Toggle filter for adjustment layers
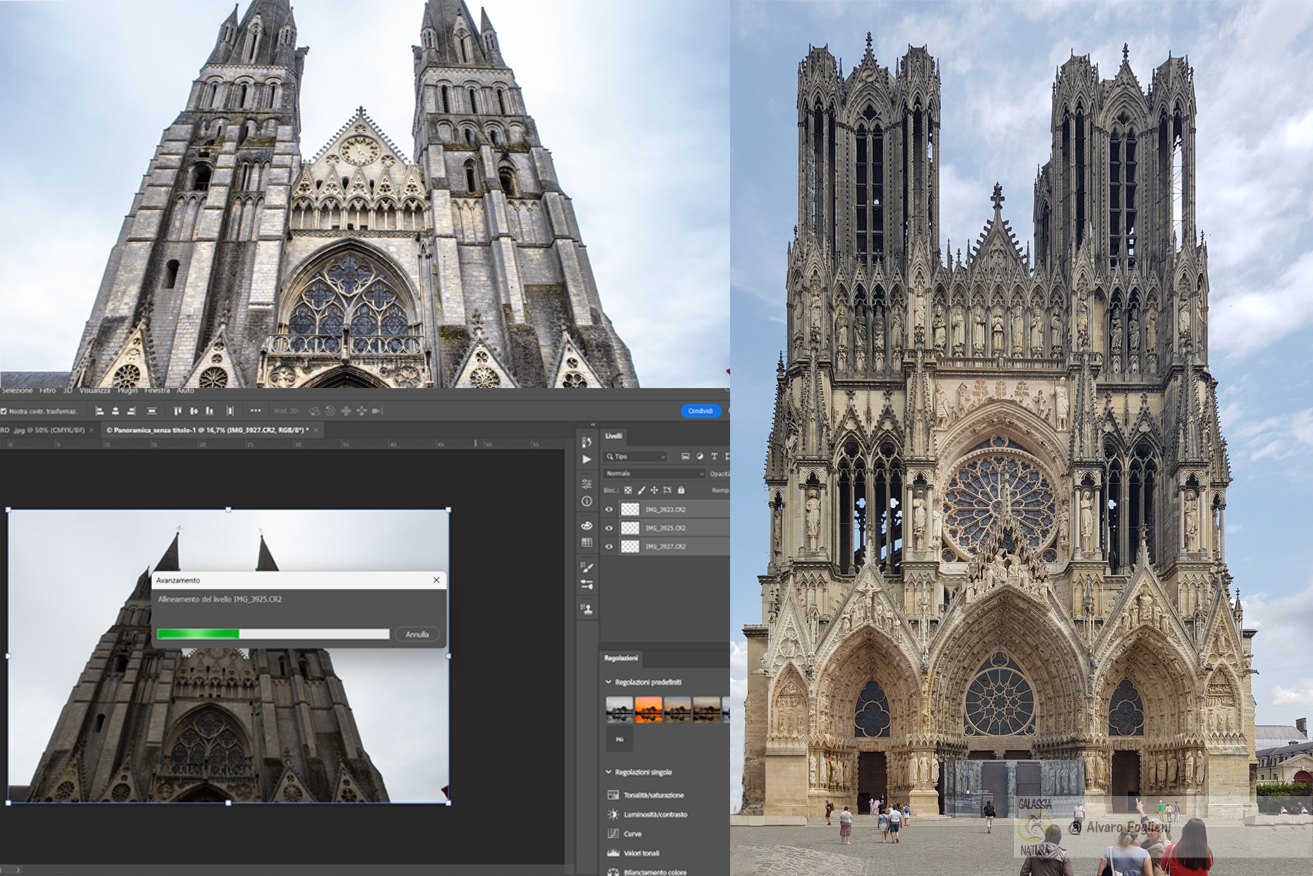Image resolution: width=1313 pixels, height=876 pixels. (x=700, y=456)
